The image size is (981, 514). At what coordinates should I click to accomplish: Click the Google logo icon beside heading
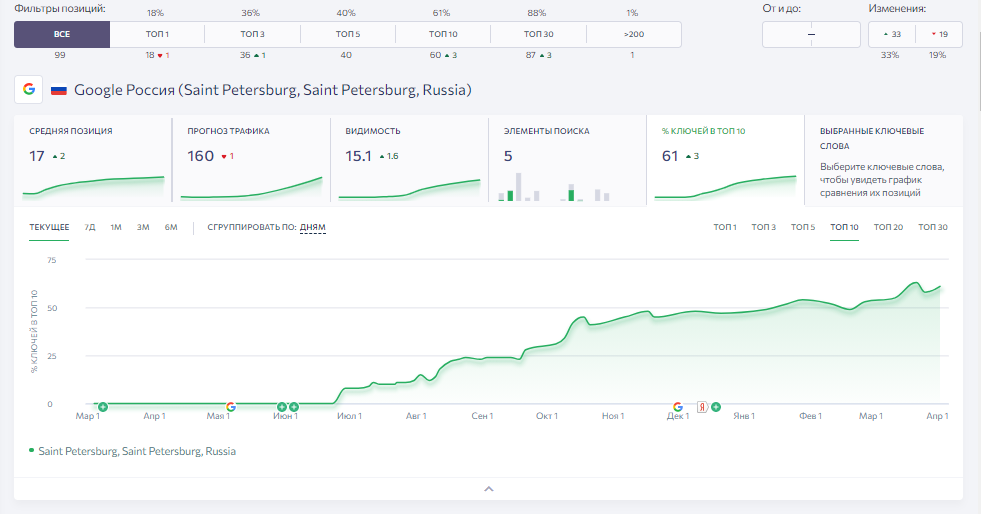coord(29,89)
